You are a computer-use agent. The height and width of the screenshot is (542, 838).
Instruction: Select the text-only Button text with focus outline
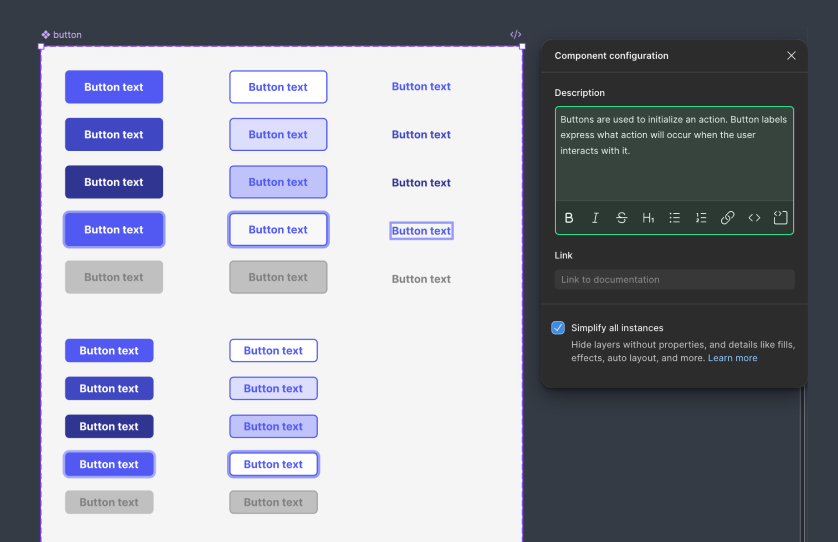pyautogui.click(x=421, y=231)
